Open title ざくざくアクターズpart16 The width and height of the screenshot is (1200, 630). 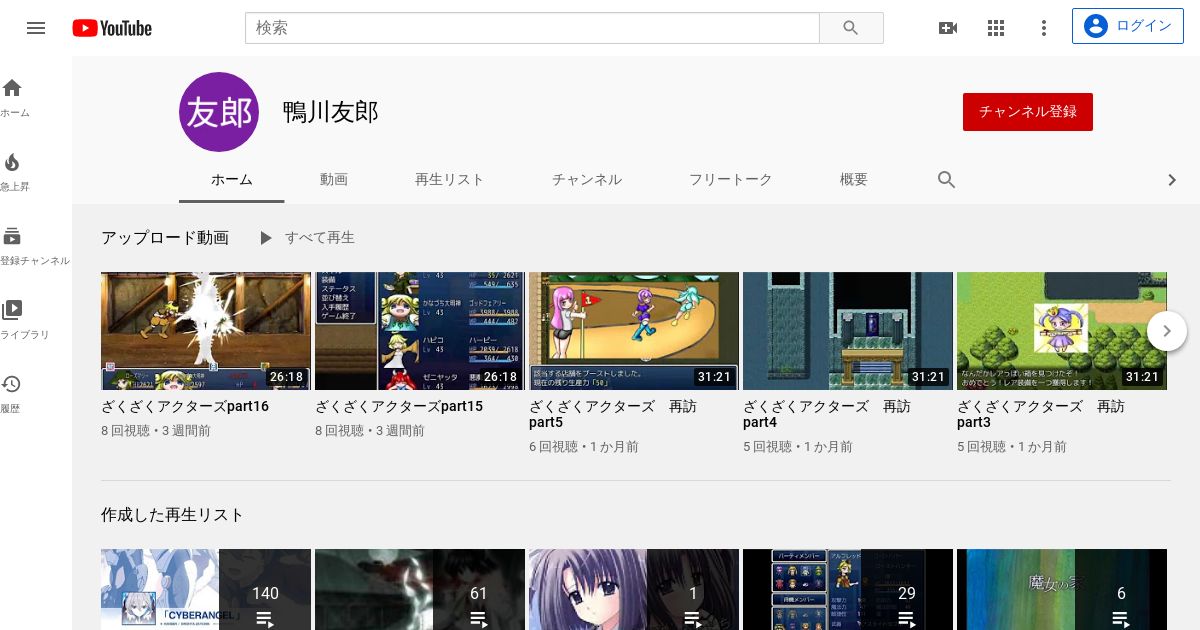point(185,407)
